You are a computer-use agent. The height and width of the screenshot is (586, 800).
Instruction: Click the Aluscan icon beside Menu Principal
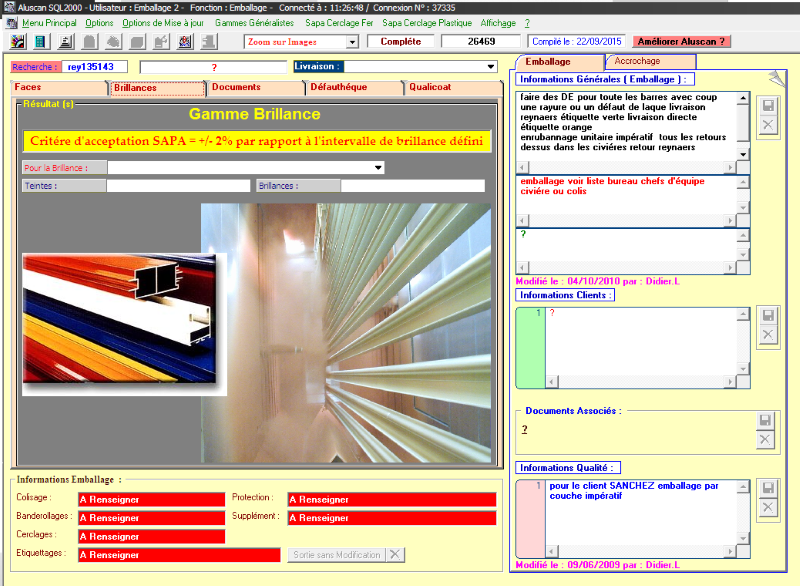[11, 23]
